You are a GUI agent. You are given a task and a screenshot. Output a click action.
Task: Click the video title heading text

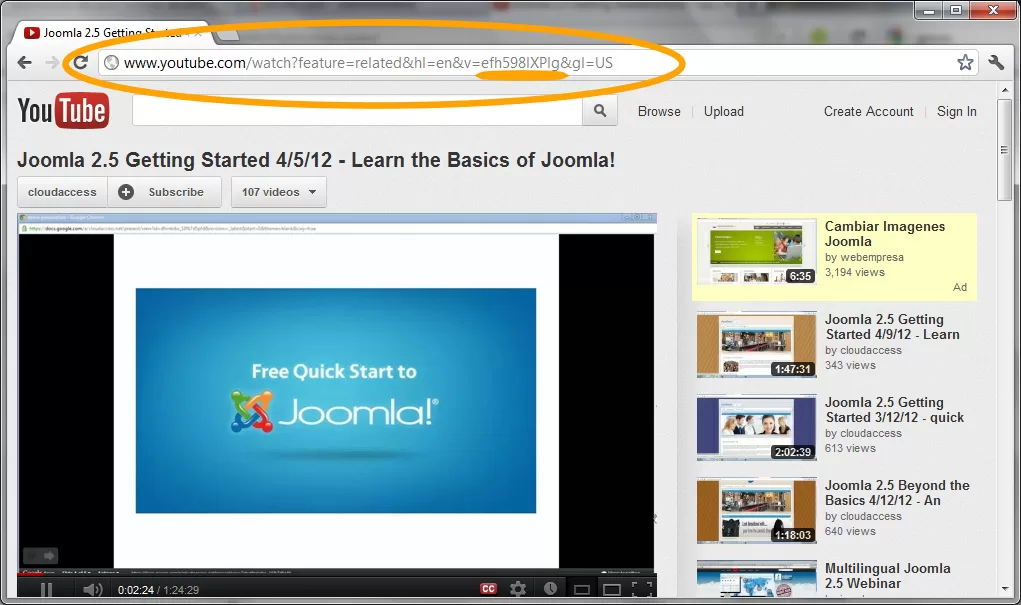tap(316, 160)
